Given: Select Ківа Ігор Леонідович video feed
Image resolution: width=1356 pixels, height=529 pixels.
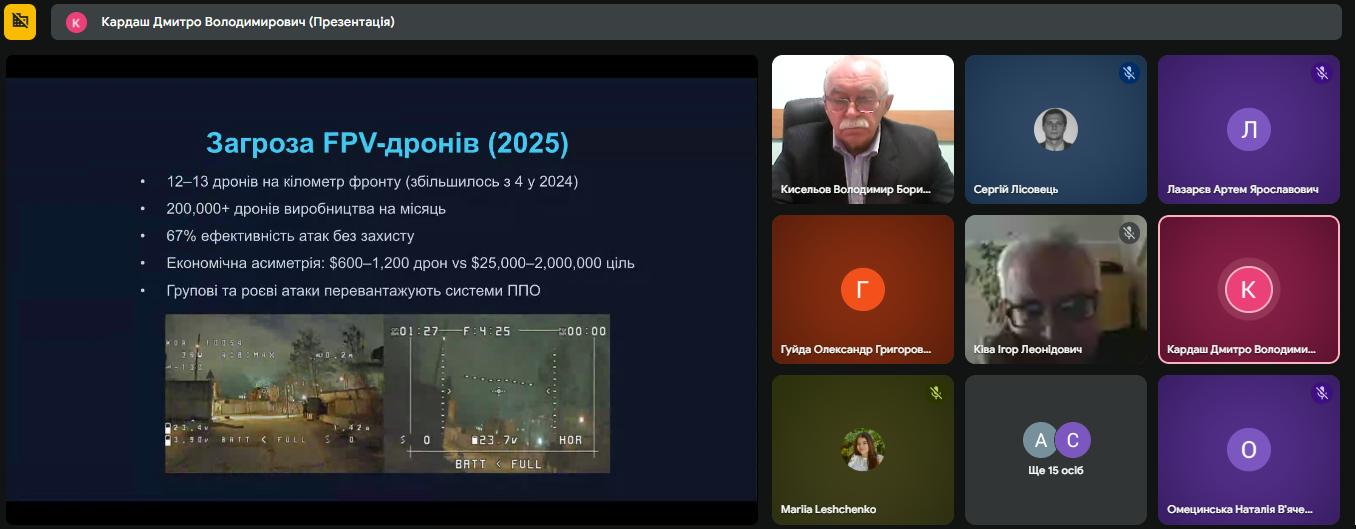Looking at the screenshot, I should pyautogui.click(x=1055, y=280).
